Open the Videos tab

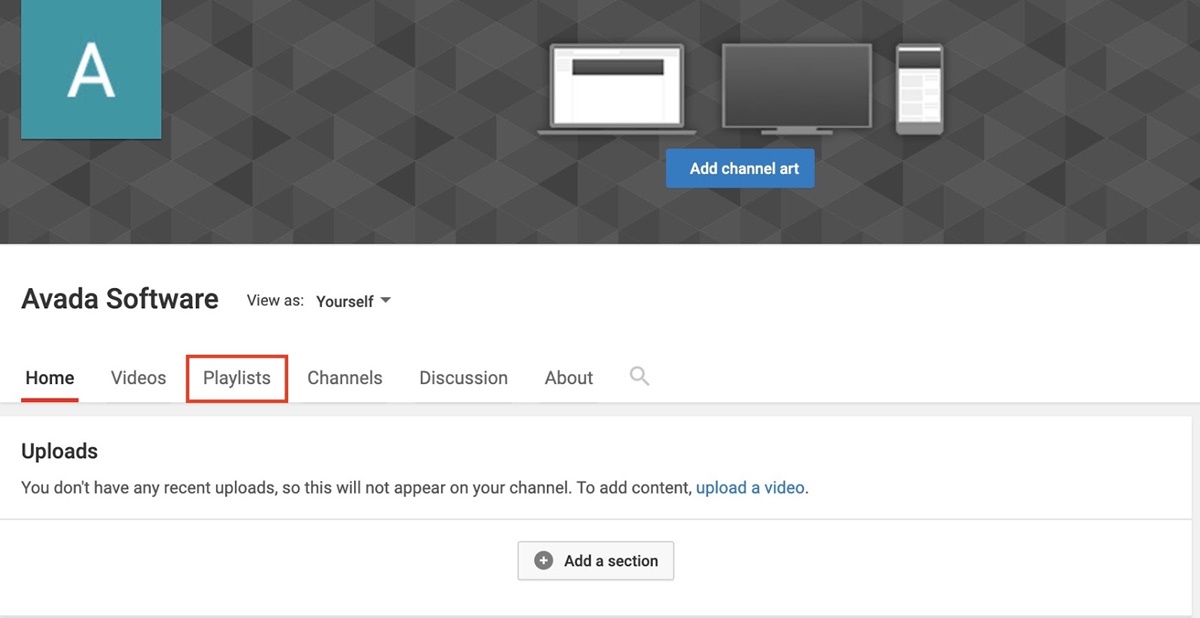pos(138,378)
